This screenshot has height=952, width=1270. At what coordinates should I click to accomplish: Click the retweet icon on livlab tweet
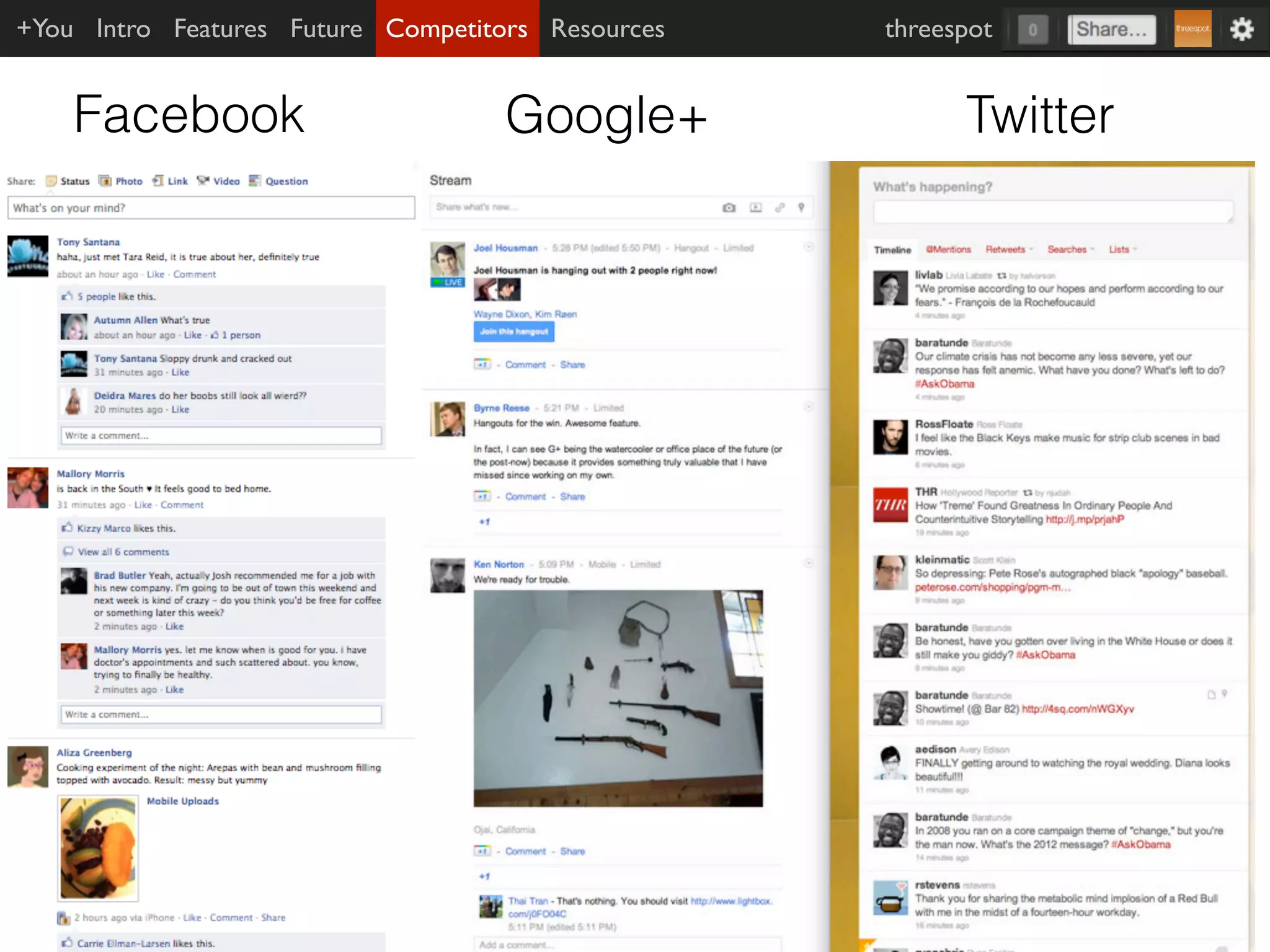(x=1001, y=275)
